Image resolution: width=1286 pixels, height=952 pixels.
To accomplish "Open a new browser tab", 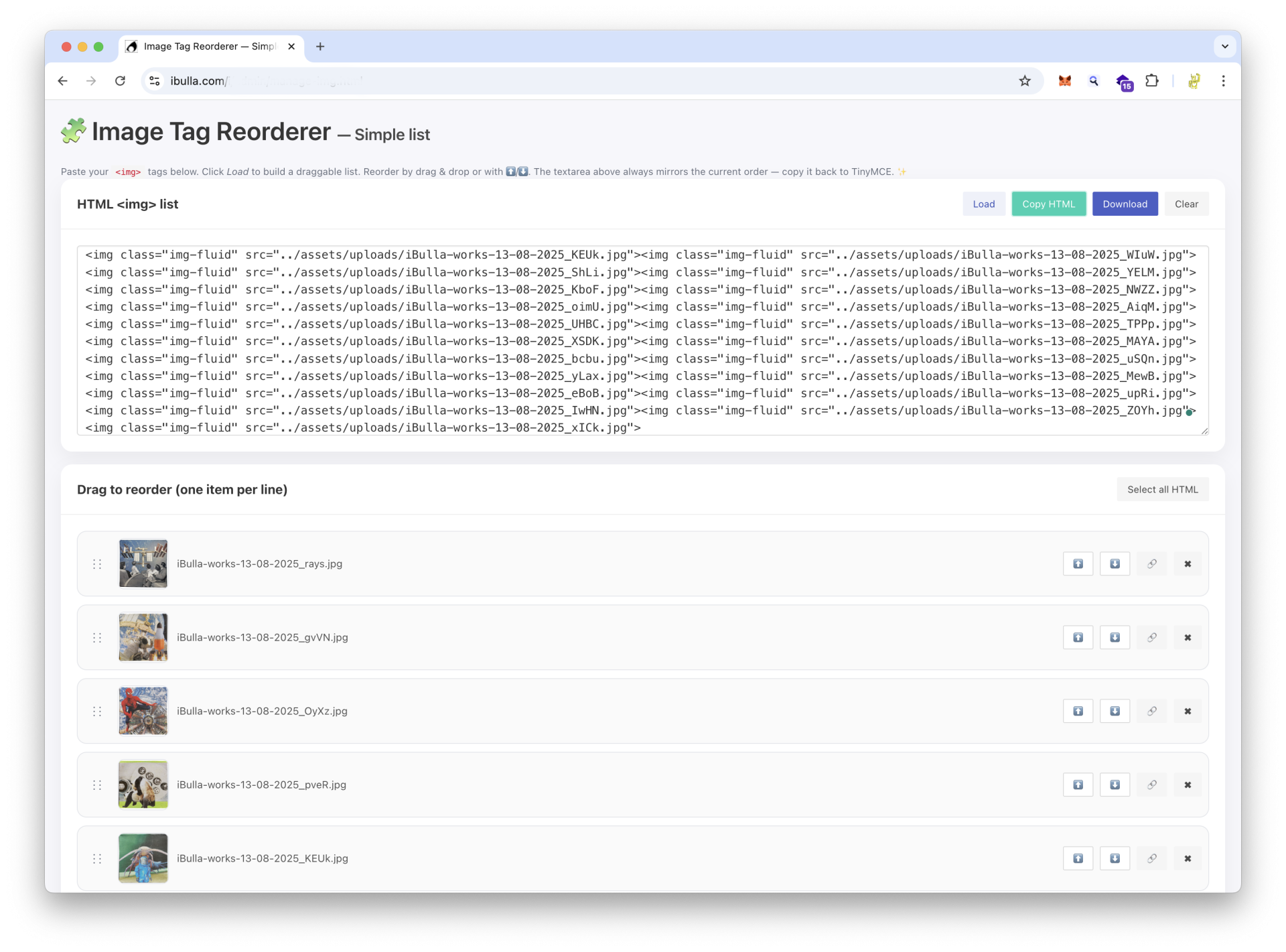I will coord(320,46).
